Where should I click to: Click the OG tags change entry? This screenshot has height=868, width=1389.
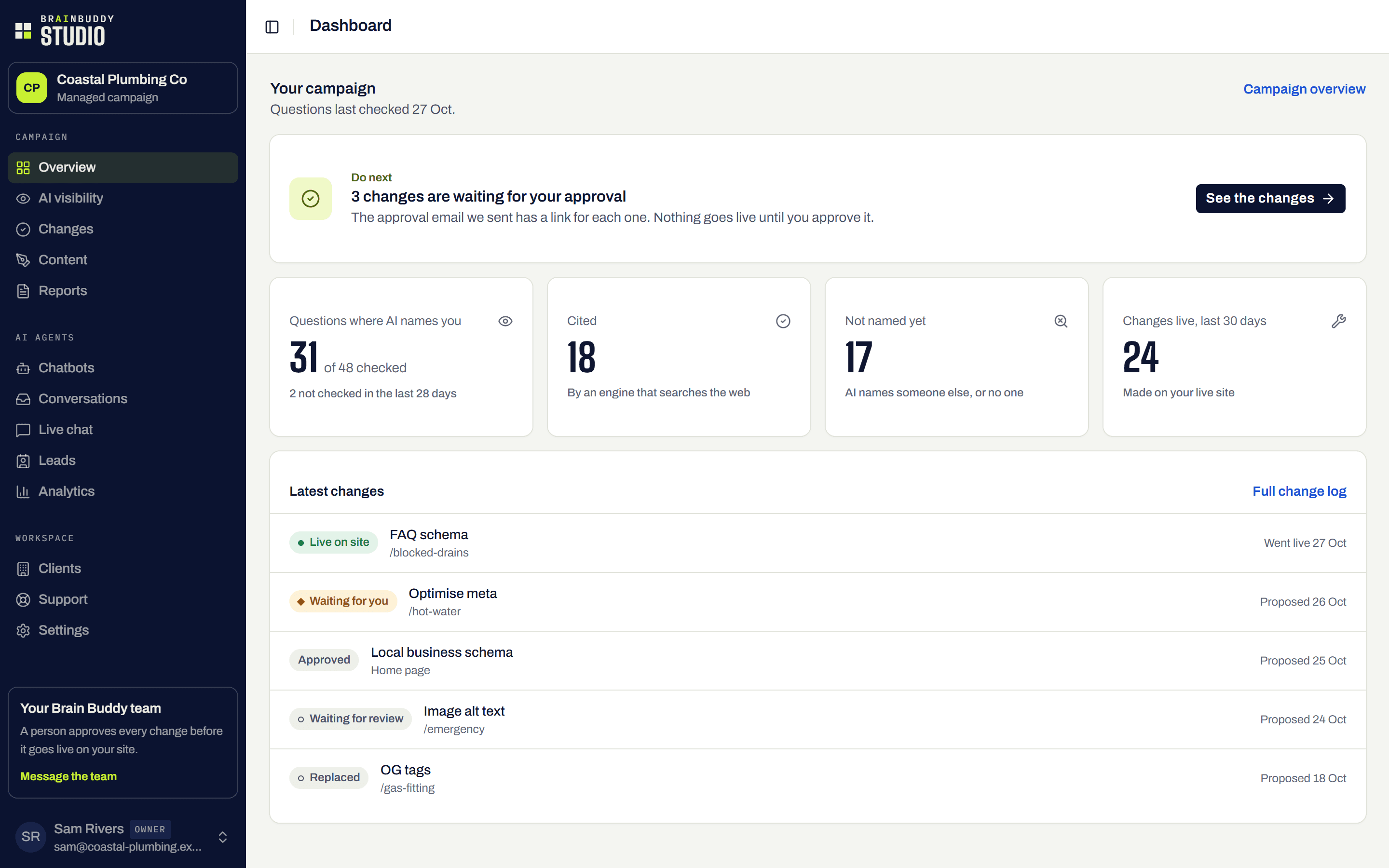click(405, 770)
